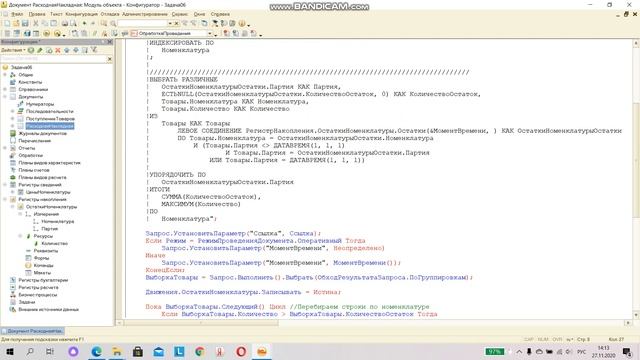Select the Партия dimension in the tree

coord(49,229)
